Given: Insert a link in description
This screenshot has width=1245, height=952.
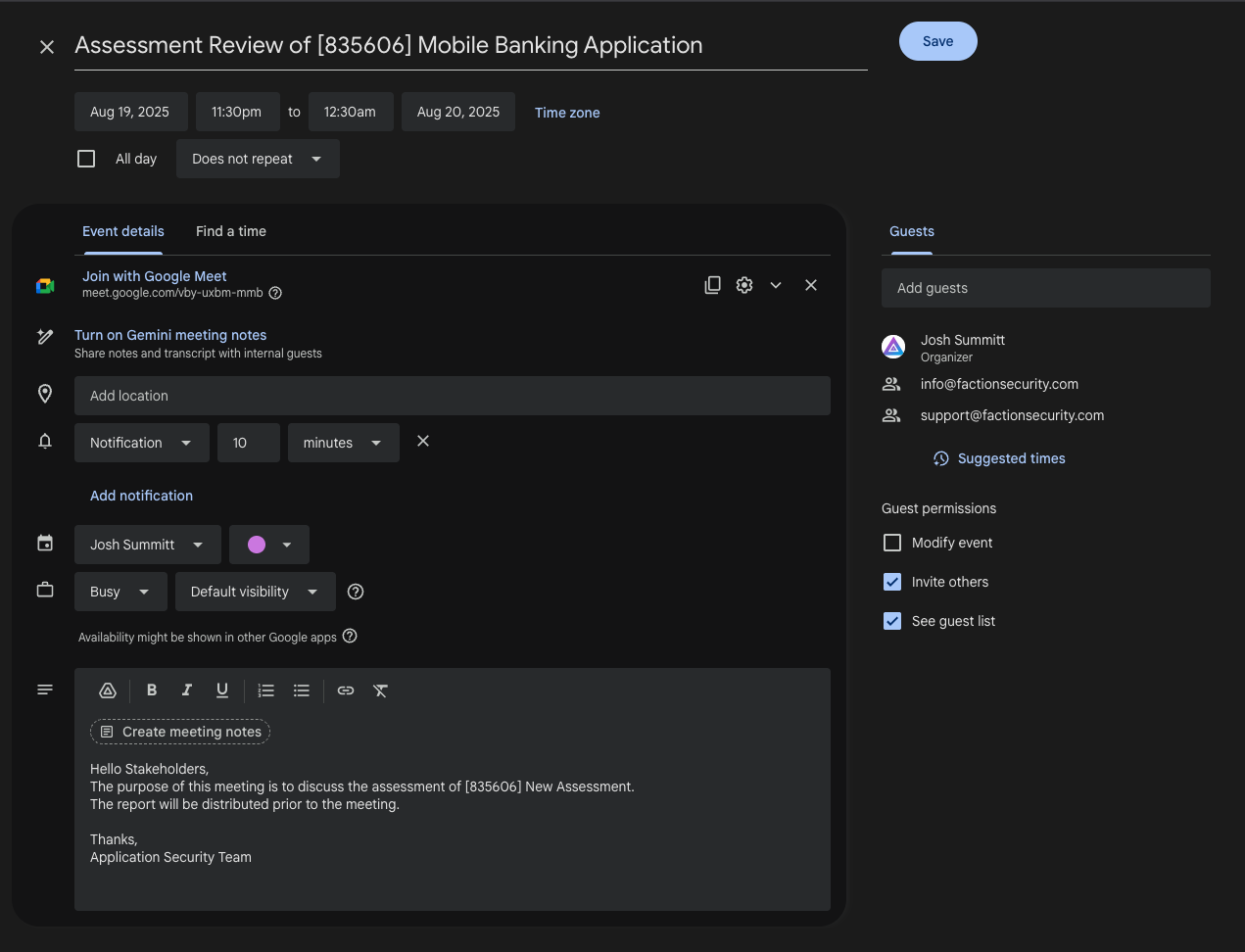Looking at the screenshot, I should 346,690.
